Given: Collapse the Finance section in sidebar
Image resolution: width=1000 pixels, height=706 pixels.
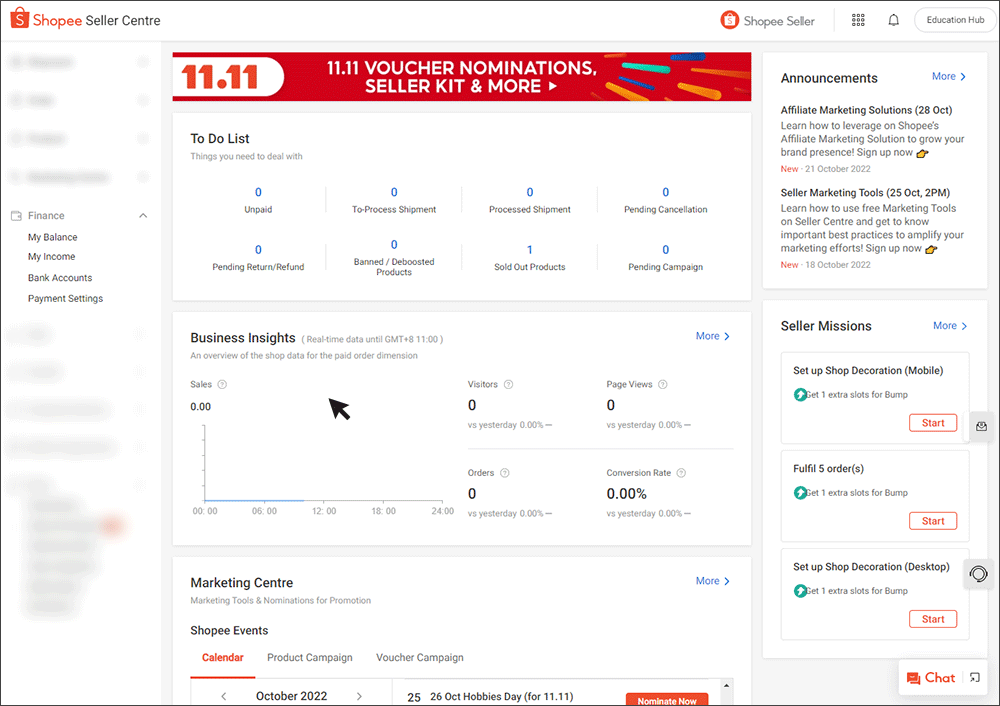Looking at the screenshot, I should (143, 215).
